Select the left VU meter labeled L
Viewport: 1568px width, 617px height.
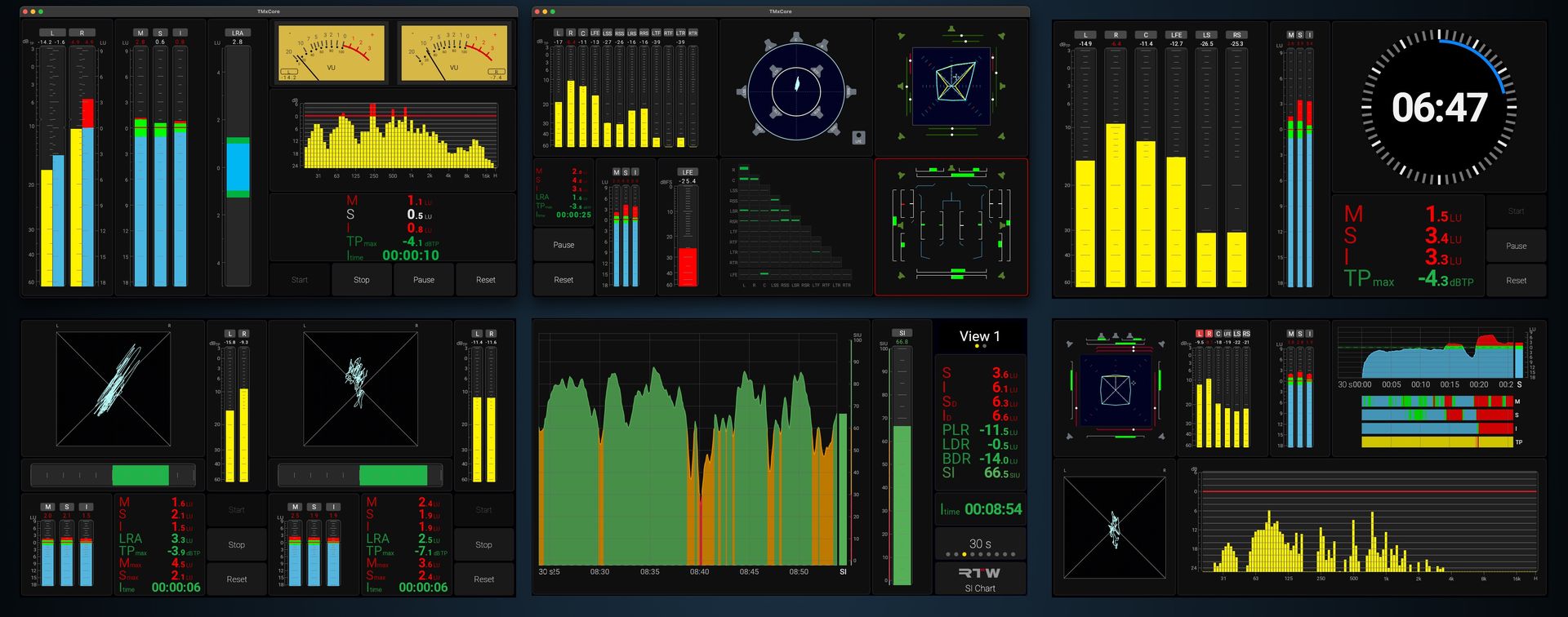331,54
